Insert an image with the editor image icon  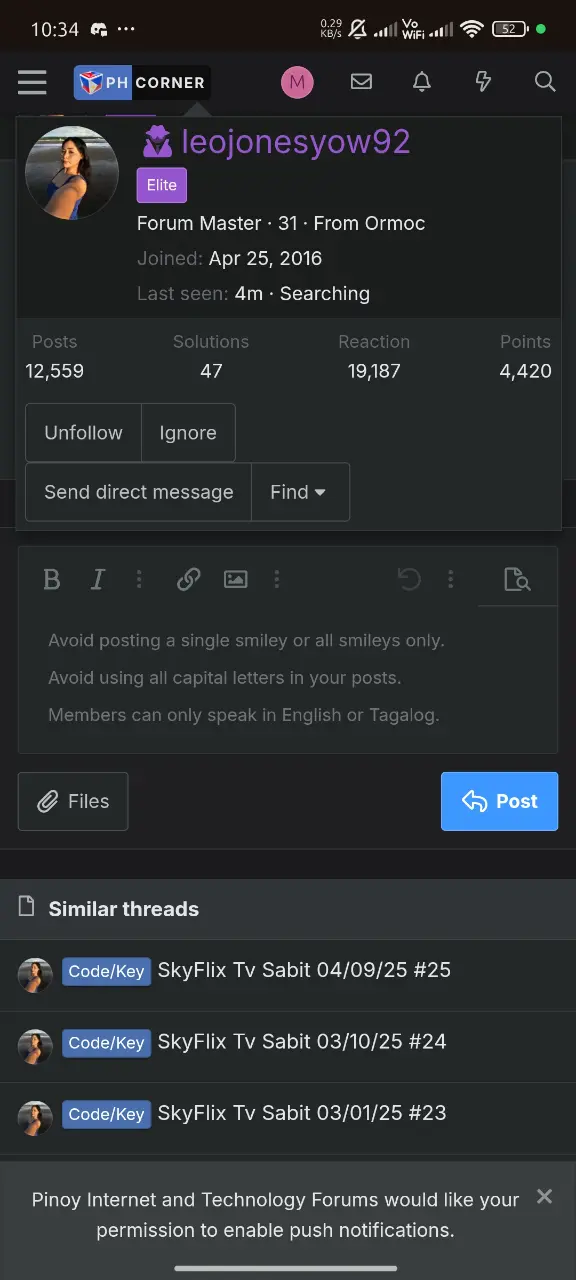(236, 579)
